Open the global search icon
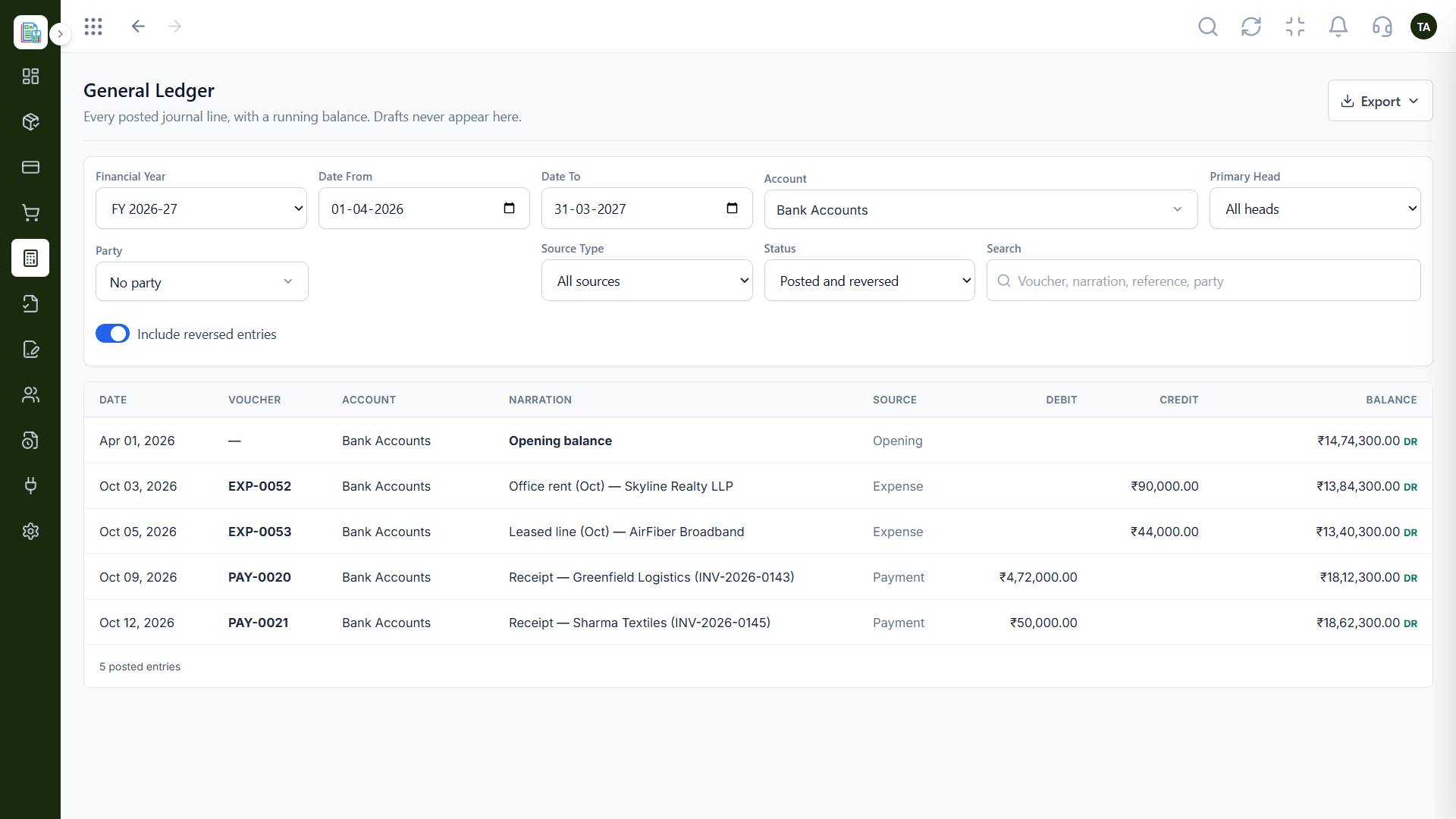1456x819 pixels. [x=1208, y=27]
